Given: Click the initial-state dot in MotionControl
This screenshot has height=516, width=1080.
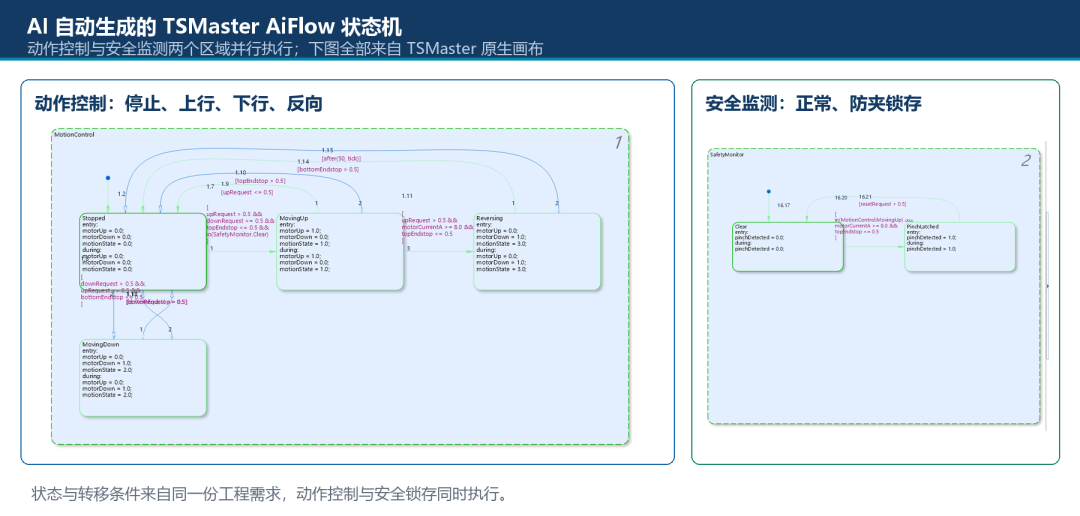Looking at the screenshot, I should (x=107, y=178).
